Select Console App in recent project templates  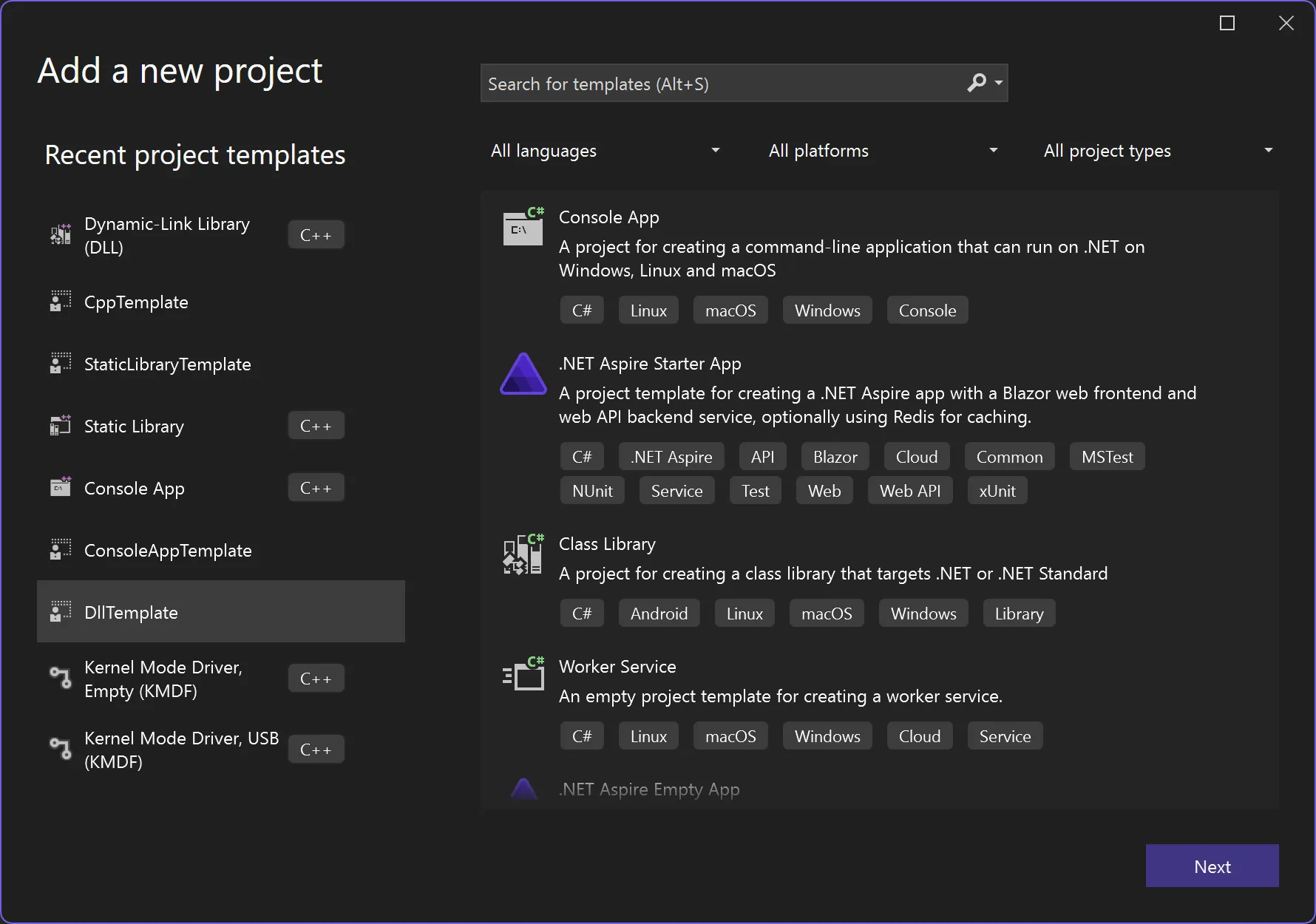[221, 488]
